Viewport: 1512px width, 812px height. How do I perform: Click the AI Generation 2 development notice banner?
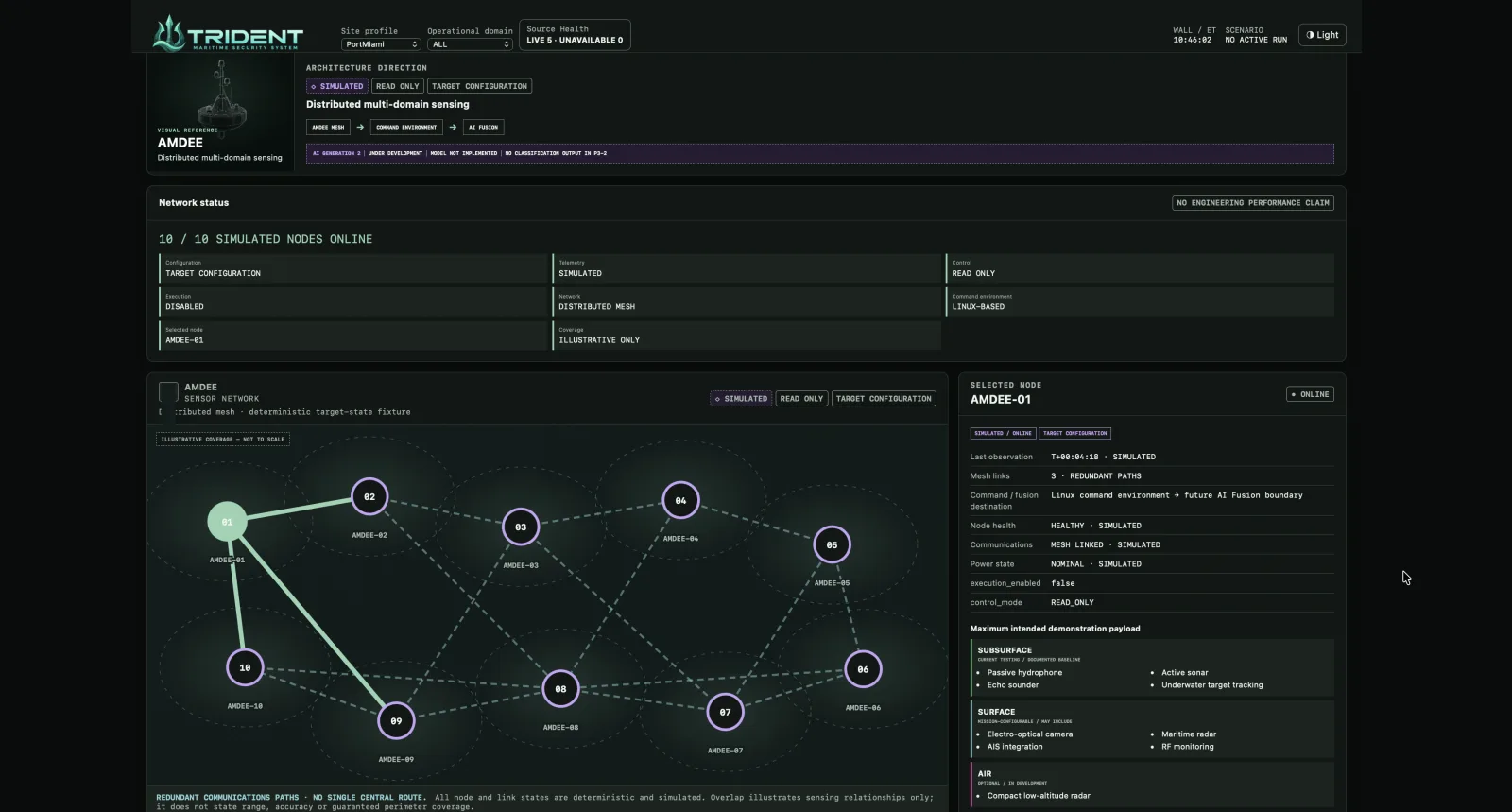[x=819, y=153]
